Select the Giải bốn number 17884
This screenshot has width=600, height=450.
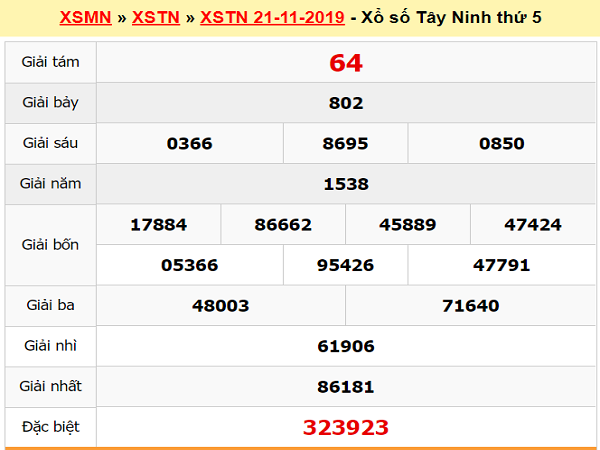(159, 225)
